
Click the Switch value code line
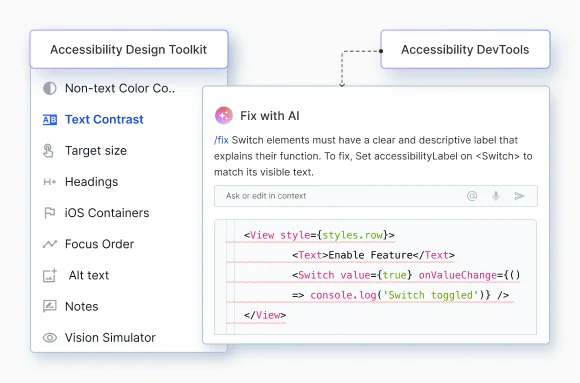coord(406,275)
